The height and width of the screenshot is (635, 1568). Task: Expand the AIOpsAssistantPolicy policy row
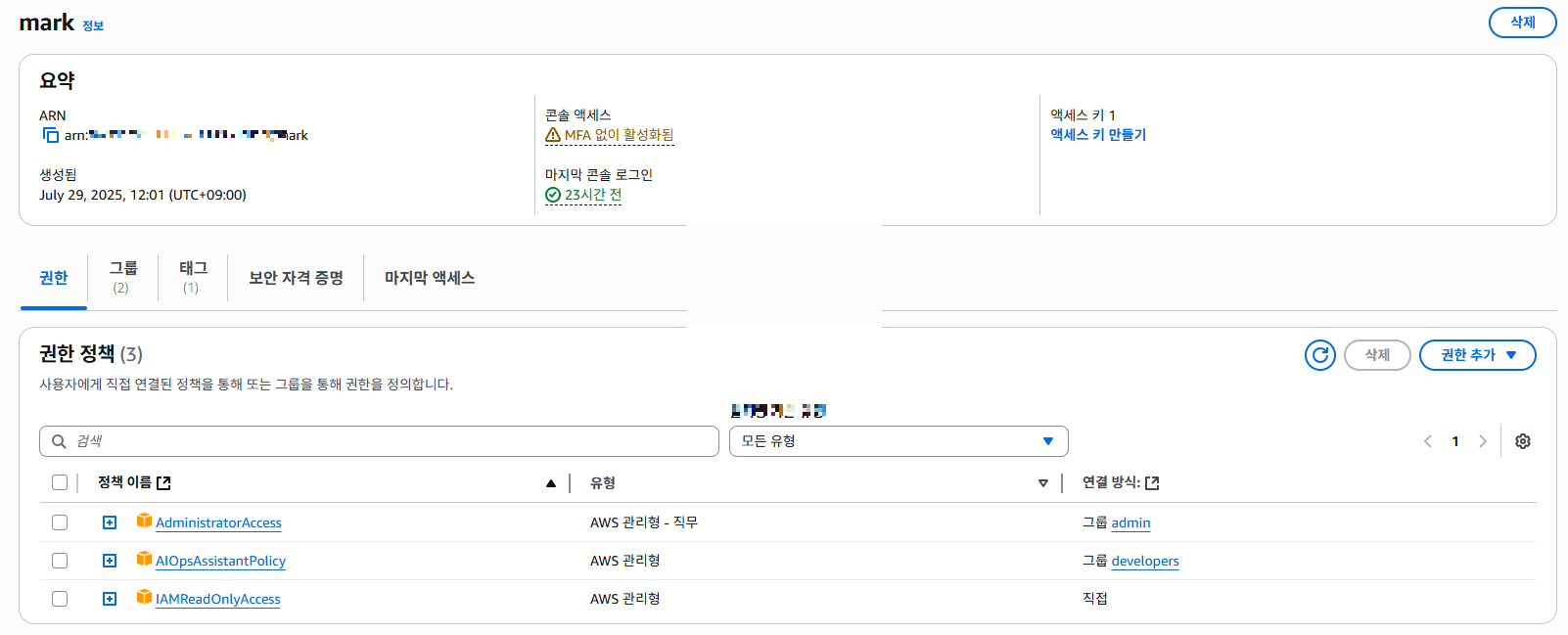pyautogui.click(x=110, y=561)
